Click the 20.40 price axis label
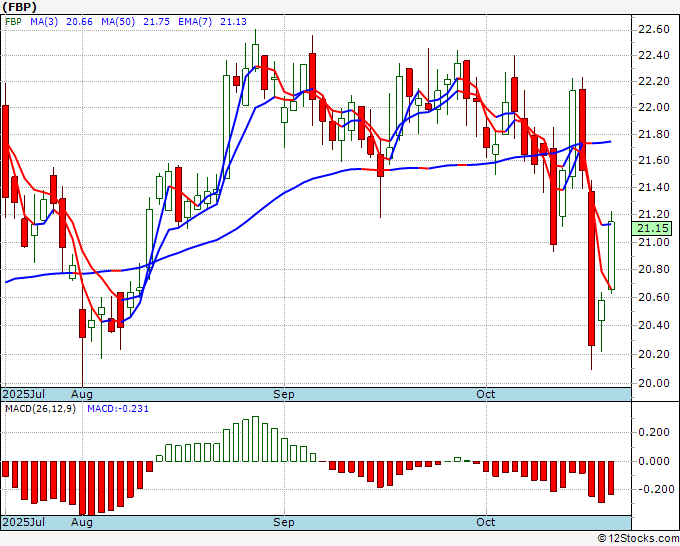680x546 pixels. [654, 325]
